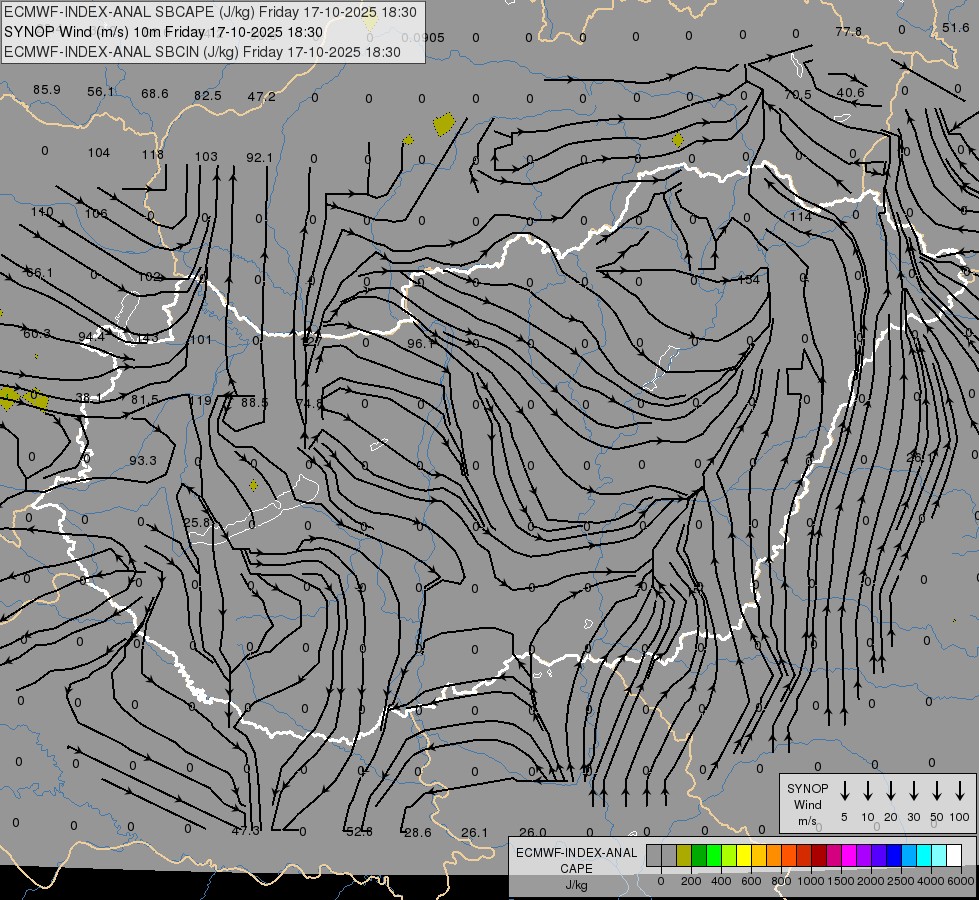The height and width of the screenshot is (900, 979).
Task: Click the 20 m/s wind arrow in legend
Action: 891,791
